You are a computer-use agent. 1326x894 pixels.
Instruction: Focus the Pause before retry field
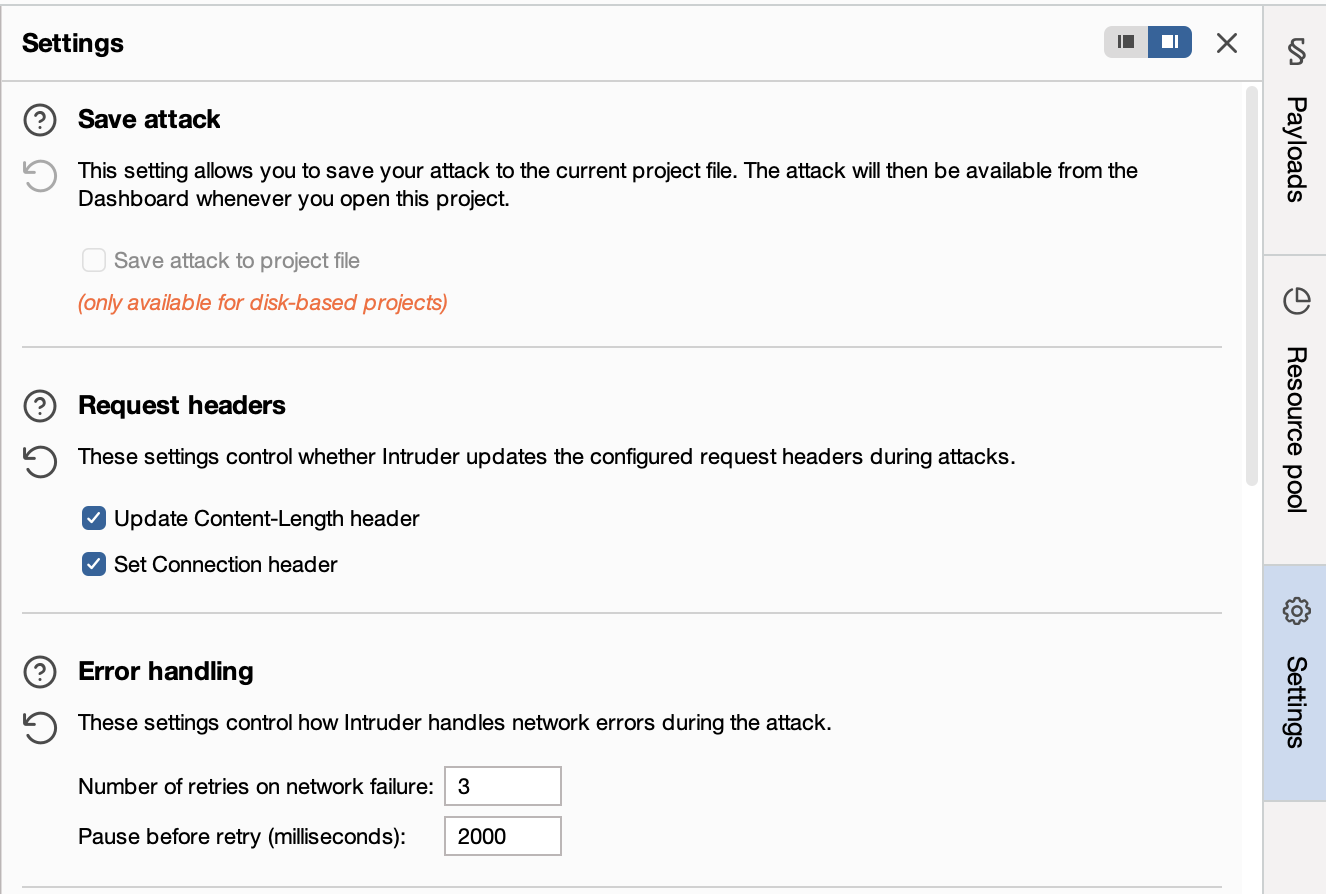click(502, 836)
